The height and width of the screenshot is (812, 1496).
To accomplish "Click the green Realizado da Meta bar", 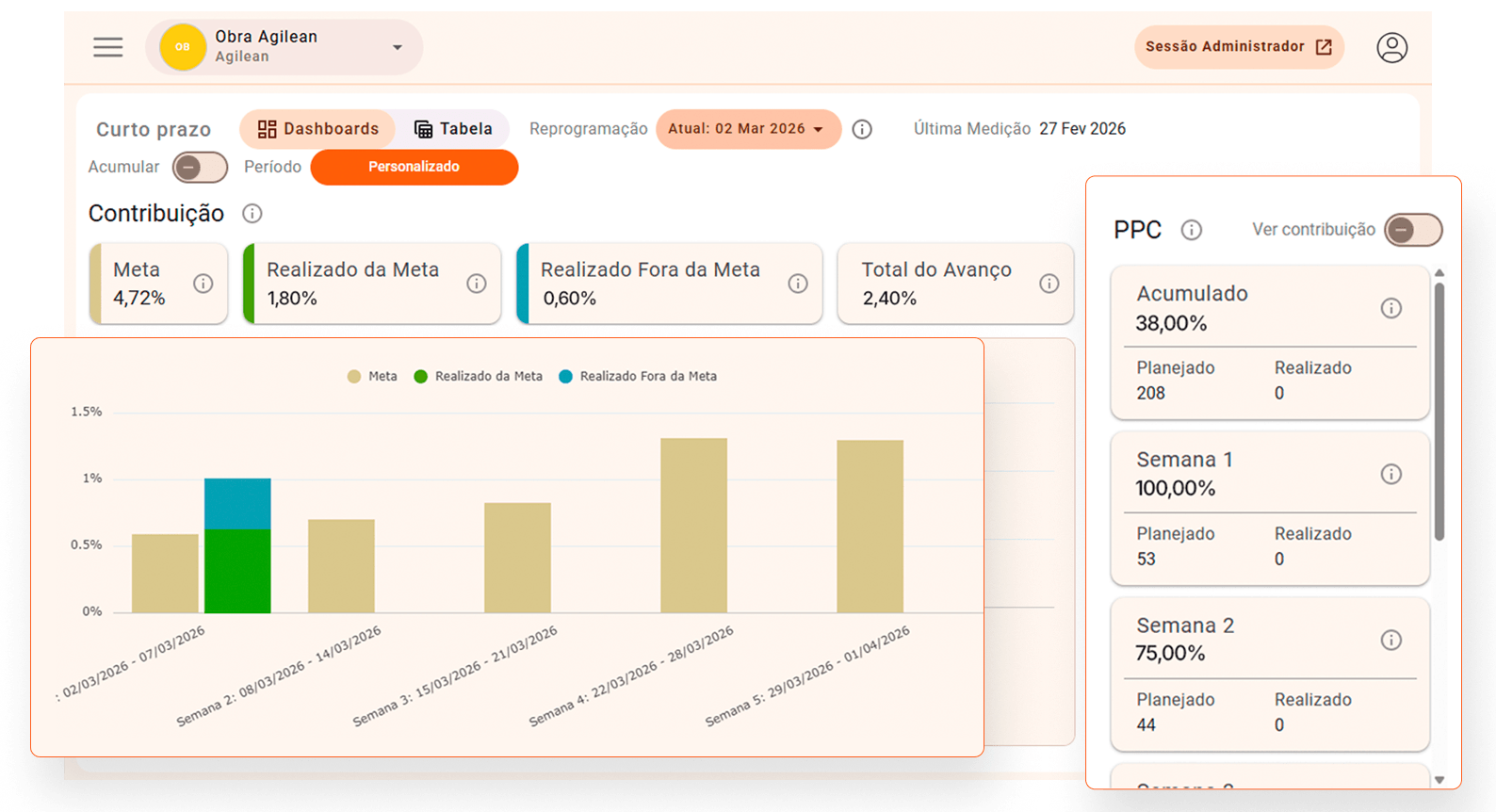I will 237,571.
